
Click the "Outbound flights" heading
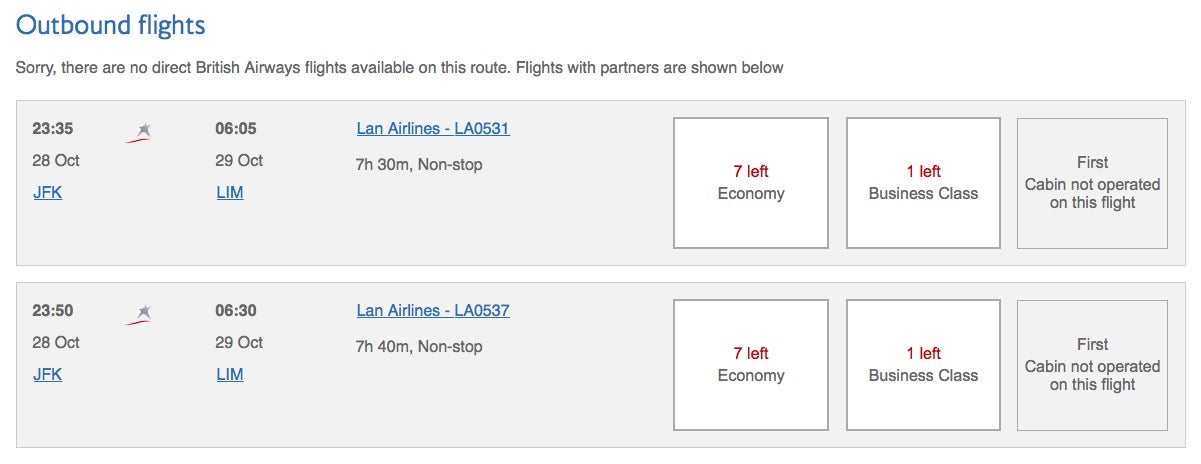coord(111,26)
